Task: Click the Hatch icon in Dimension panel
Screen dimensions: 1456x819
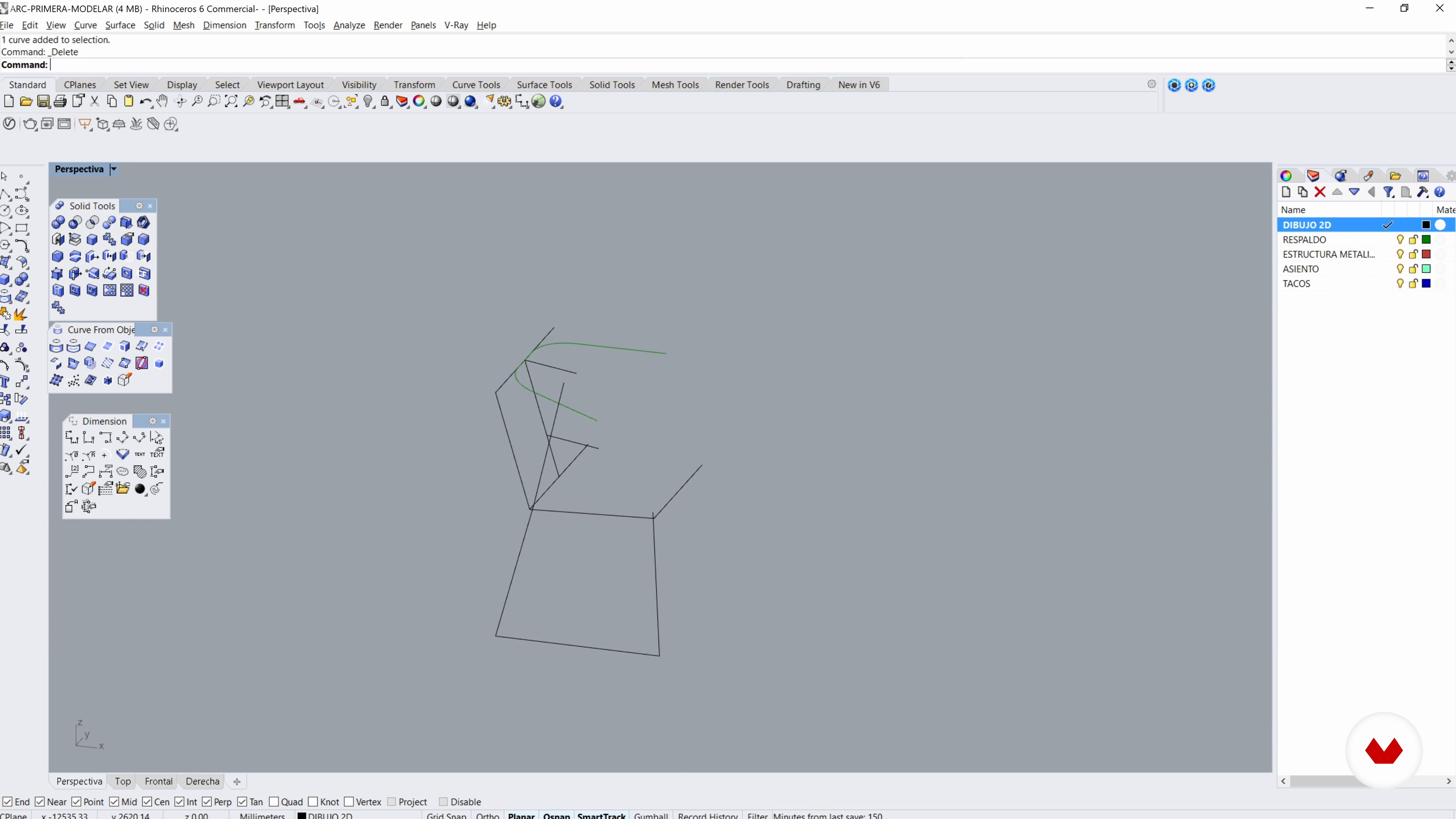Action: click(140, 471)
